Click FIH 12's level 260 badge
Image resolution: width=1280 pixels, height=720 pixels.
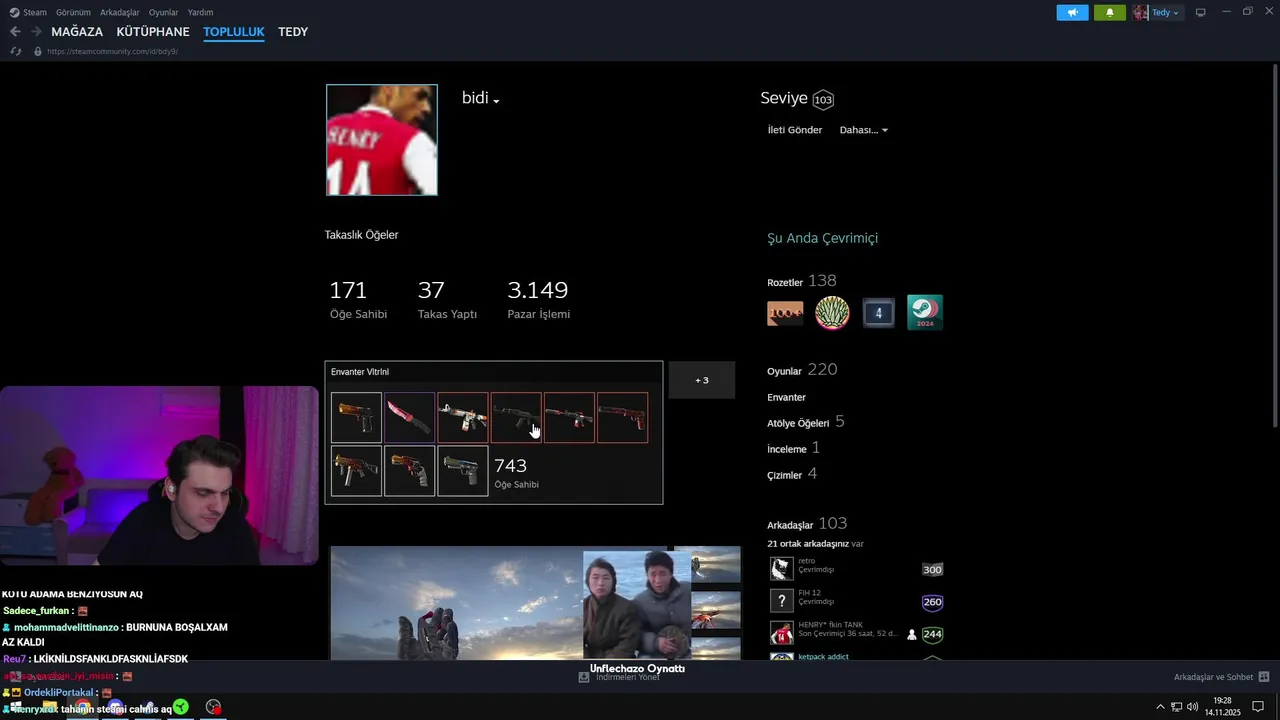point(932,602)
